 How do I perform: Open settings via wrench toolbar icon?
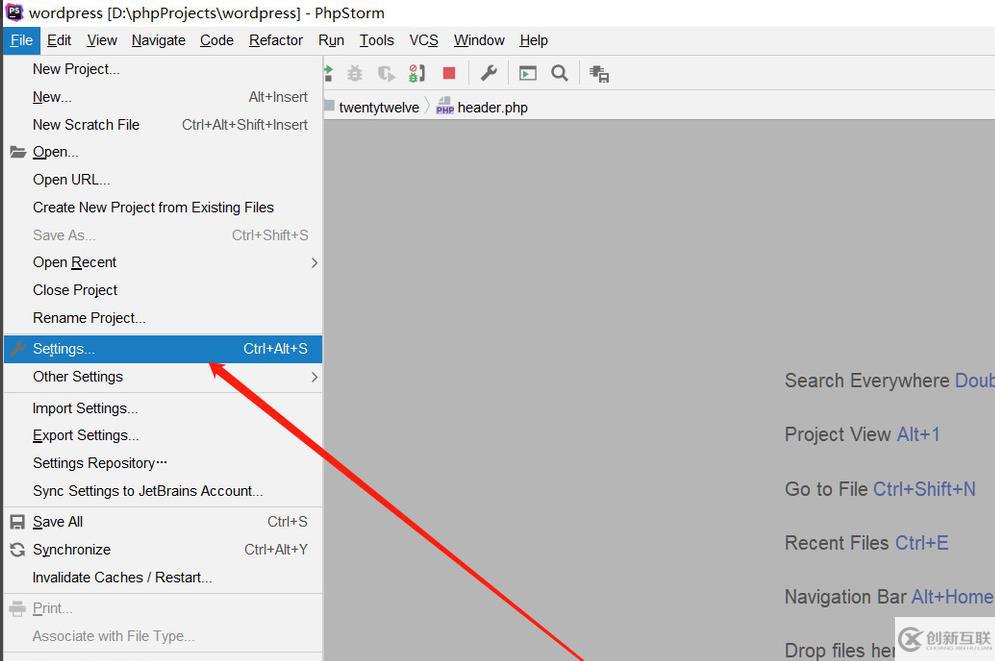[x=489, y=74]
